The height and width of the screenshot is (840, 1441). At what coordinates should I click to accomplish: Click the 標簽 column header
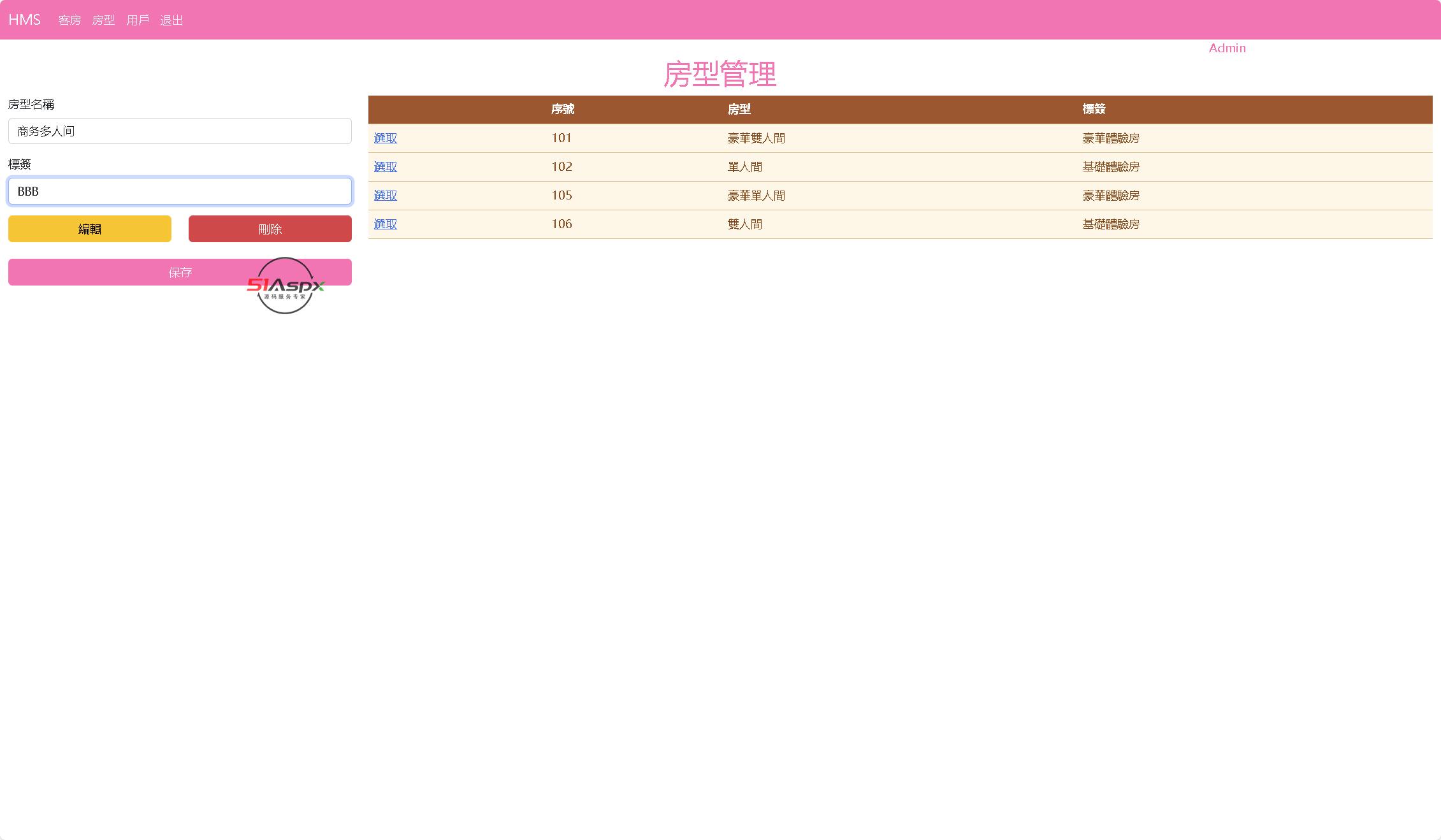click(x=1093, y=110)
